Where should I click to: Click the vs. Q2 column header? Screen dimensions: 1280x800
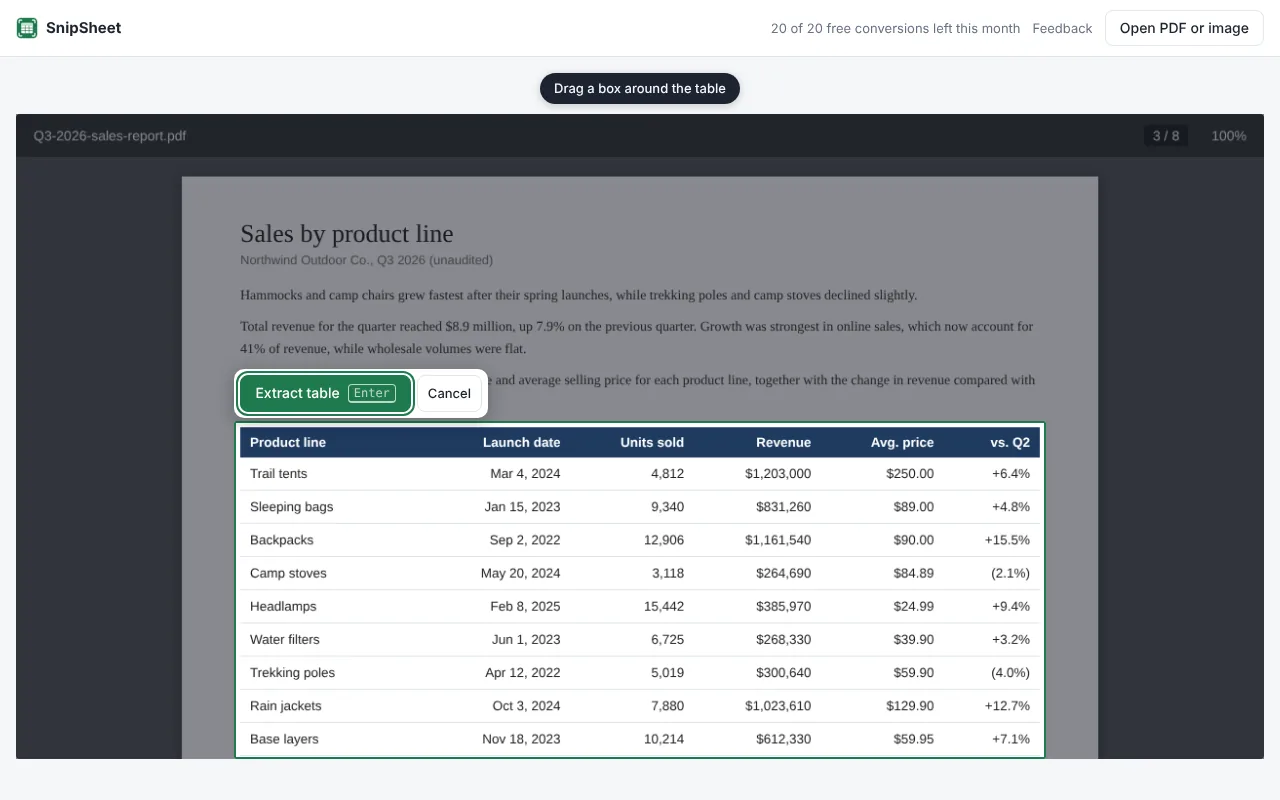click(1010, 442)
